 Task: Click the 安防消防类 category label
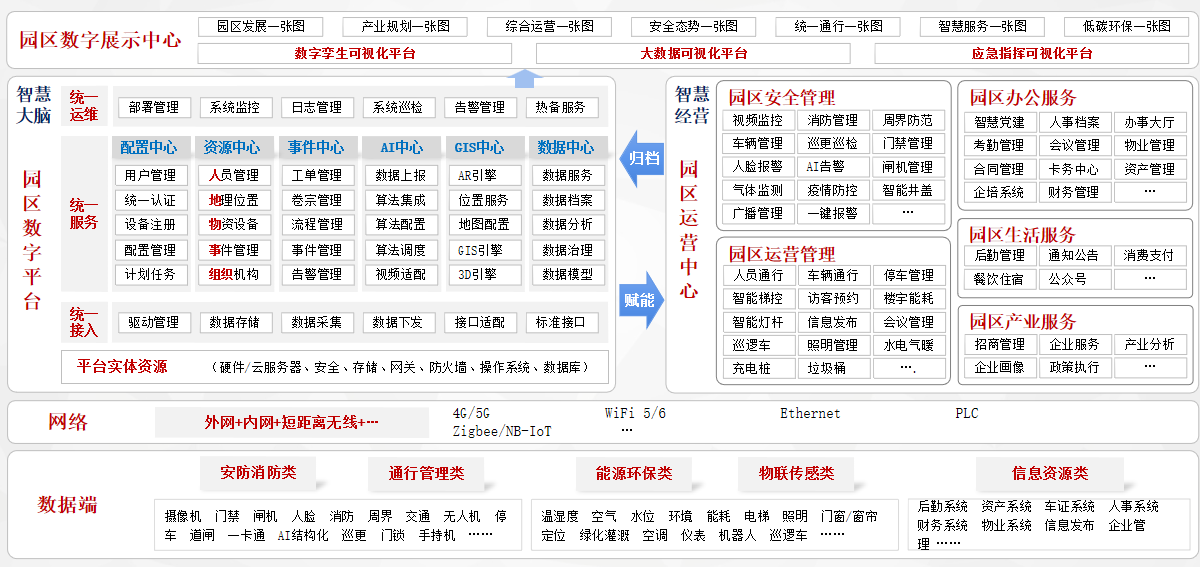(x=259, y=472)
